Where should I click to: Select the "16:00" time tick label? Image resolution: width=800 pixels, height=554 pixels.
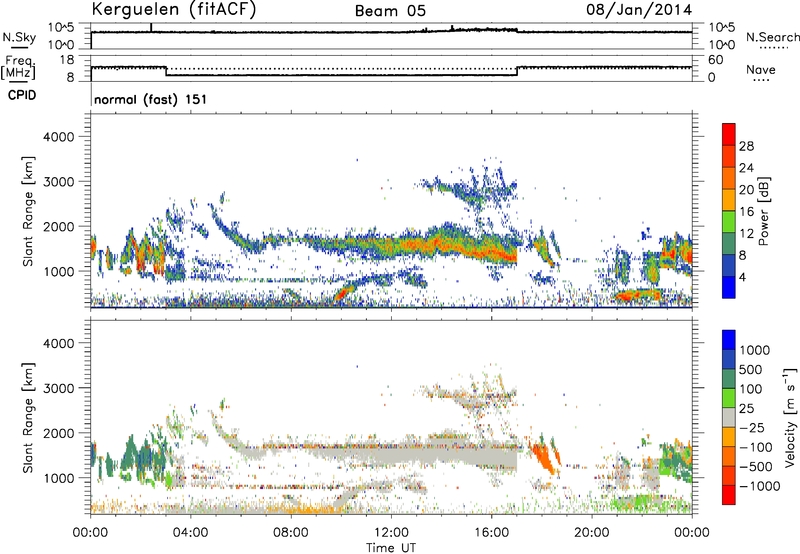[x=491, y=533]
